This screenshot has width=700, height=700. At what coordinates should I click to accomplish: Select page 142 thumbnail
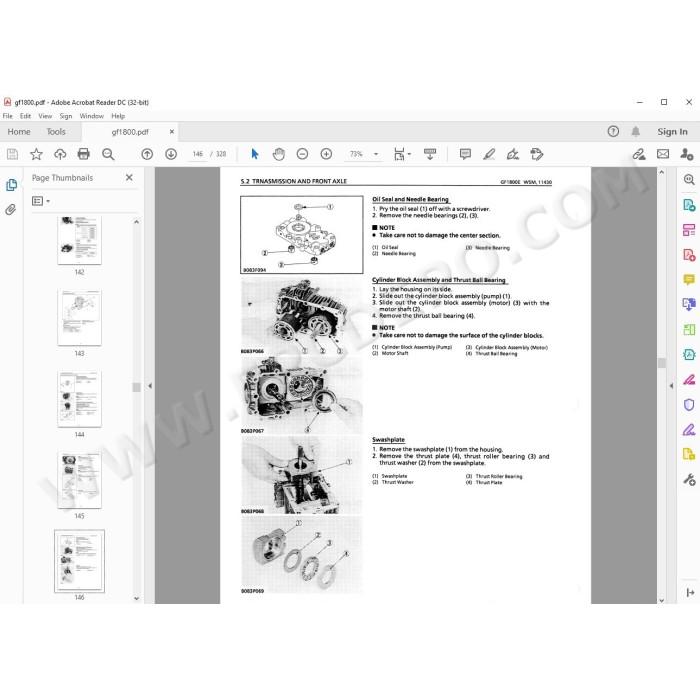coord(79,240)
